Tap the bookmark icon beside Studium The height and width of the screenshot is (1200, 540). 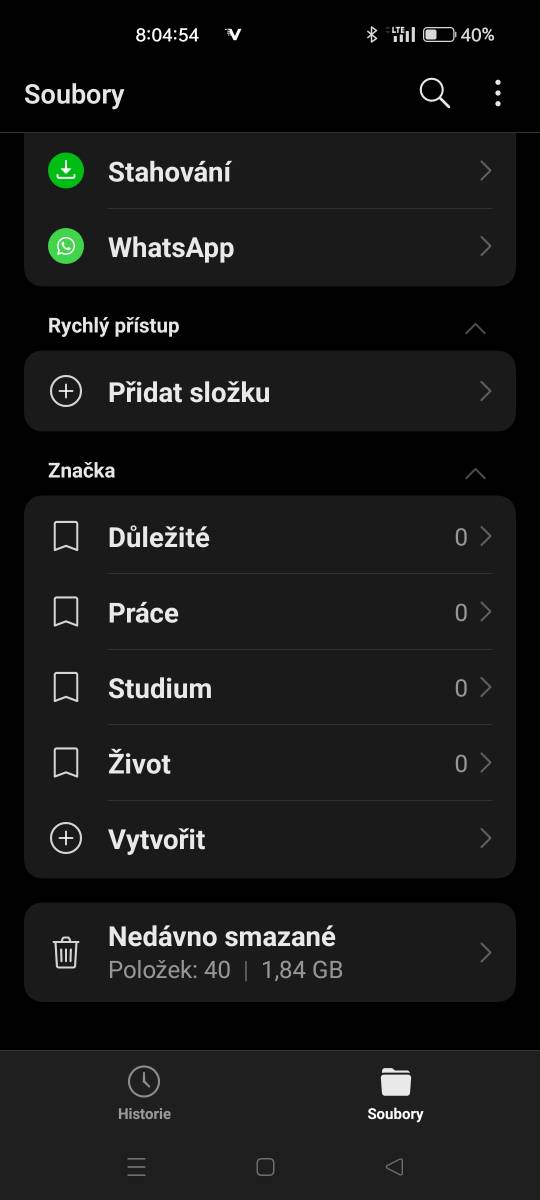click(x=66, y=688)
